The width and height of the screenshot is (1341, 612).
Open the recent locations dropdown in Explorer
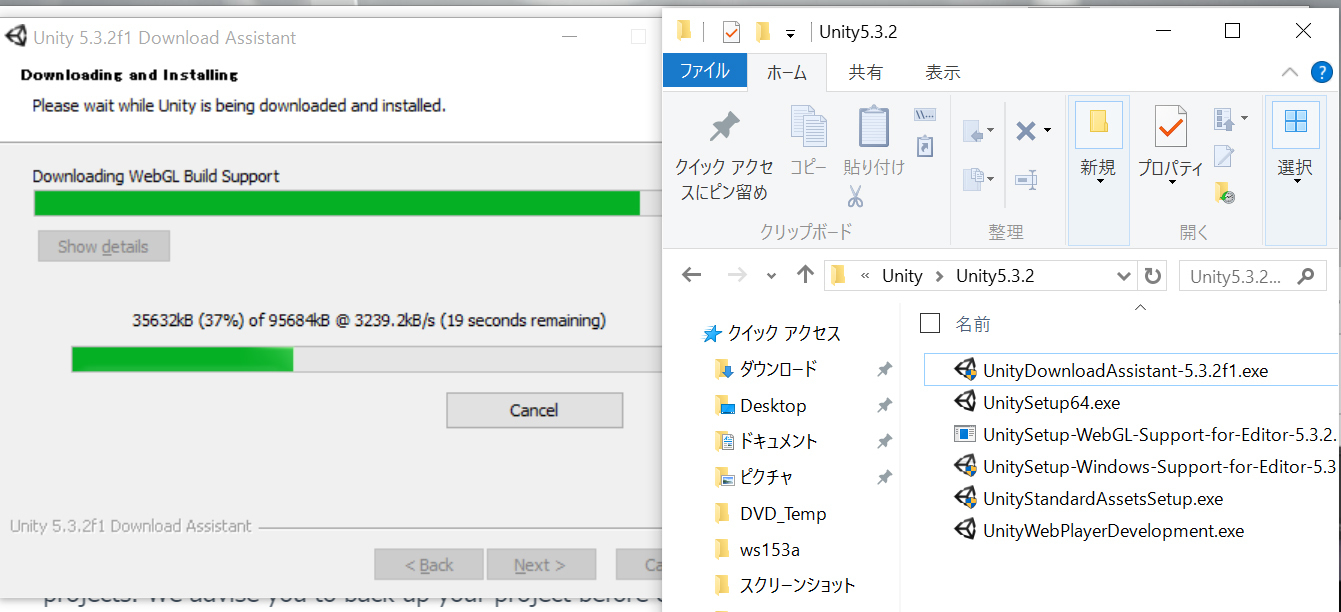(771, 276)
